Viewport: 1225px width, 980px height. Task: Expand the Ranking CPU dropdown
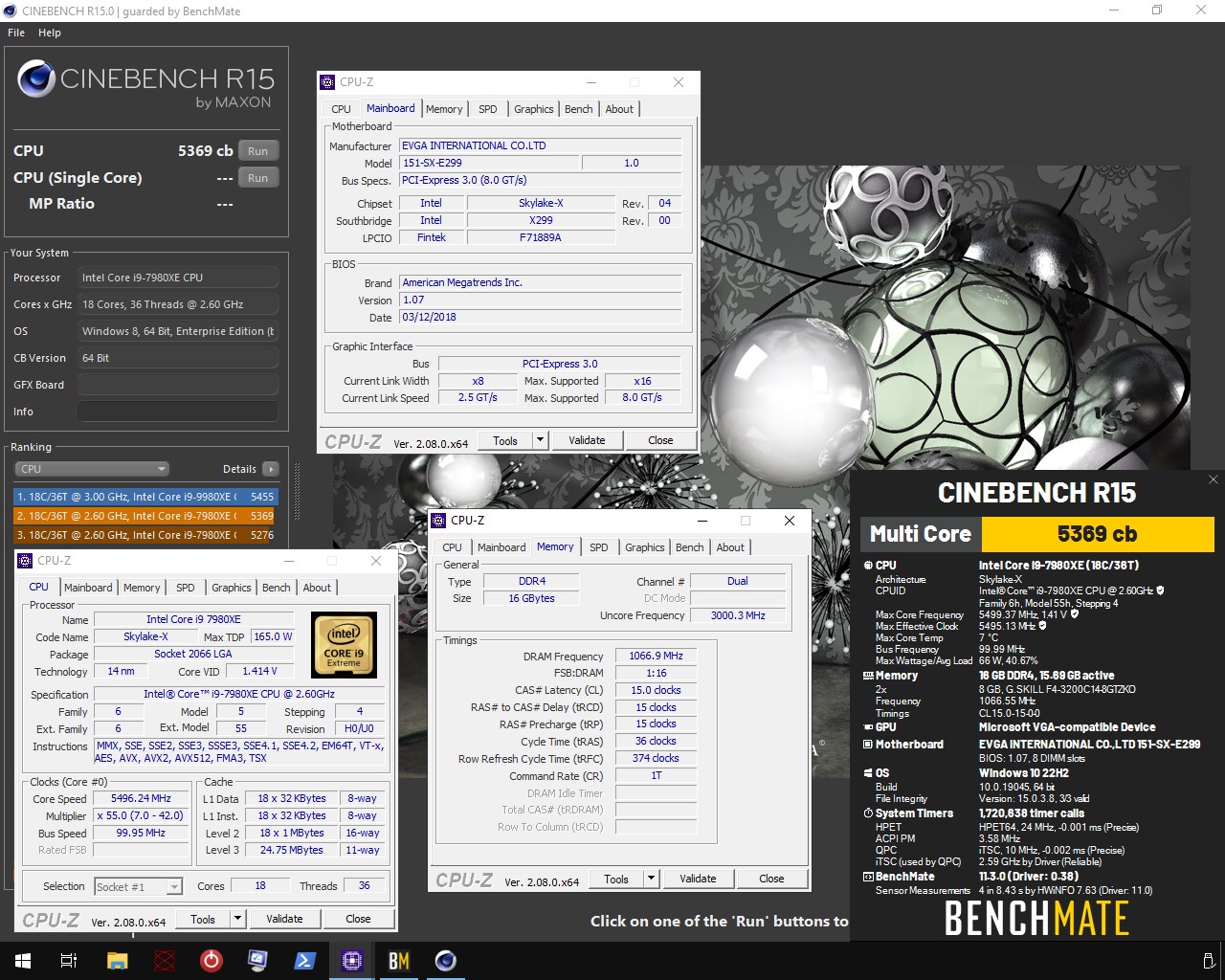pos(92,469)
